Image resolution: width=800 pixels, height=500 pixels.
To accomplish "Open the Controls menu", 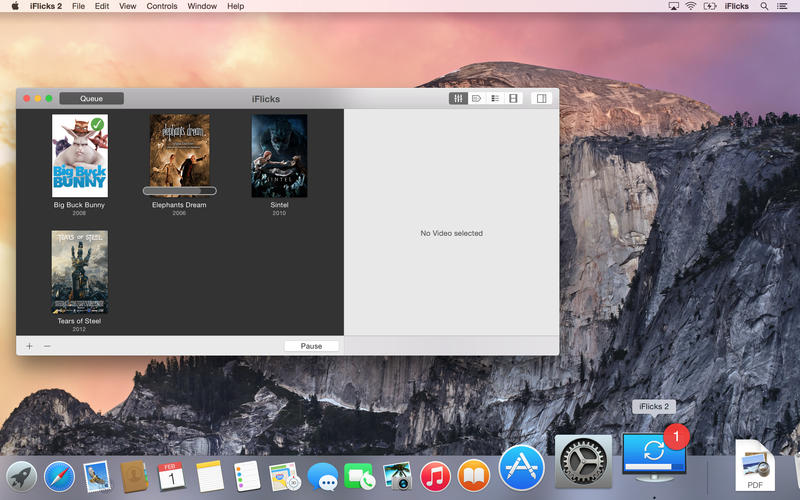I will click(162, 6).
